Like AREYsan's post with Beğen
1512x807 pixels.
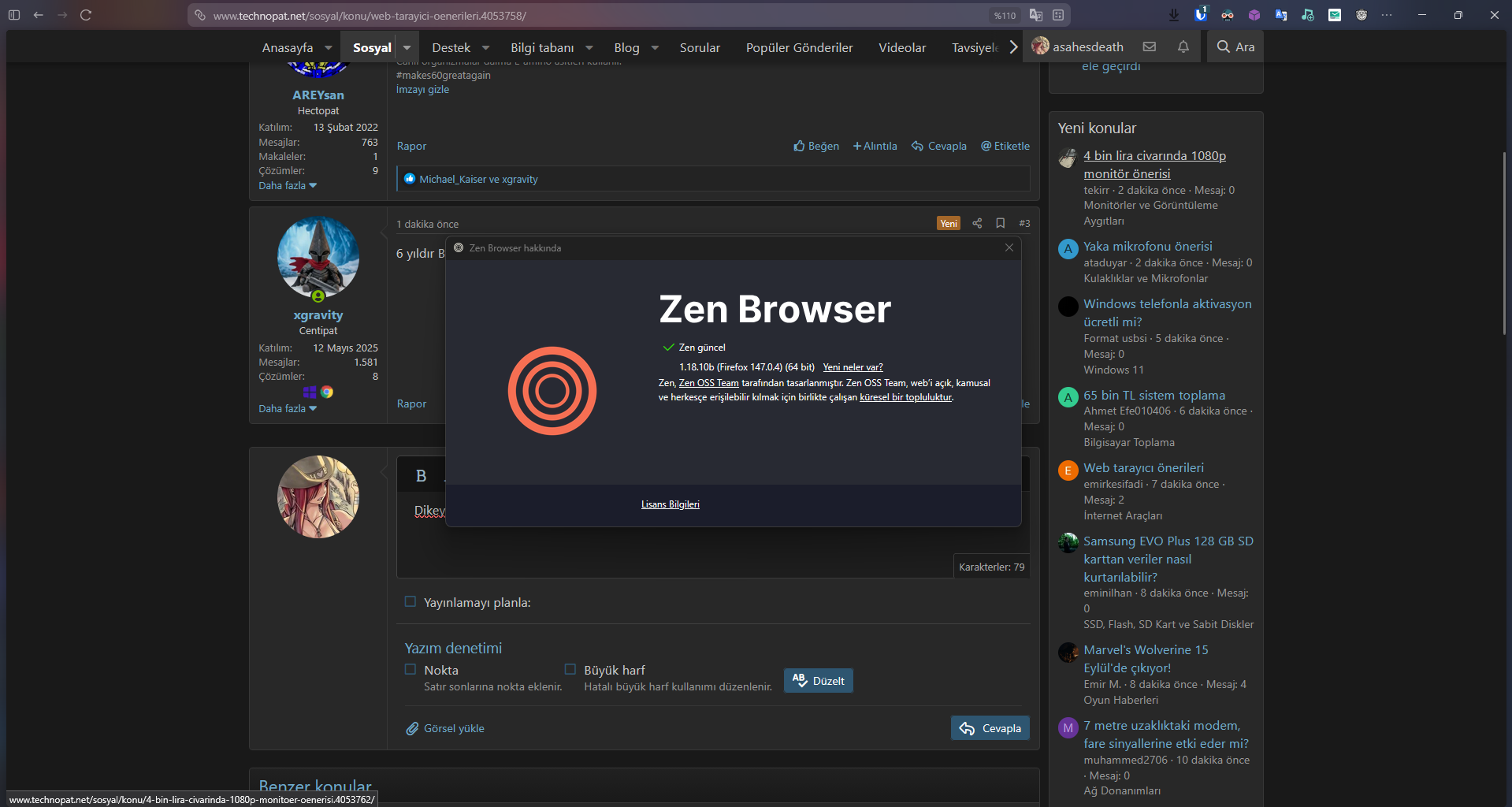(x=816, y=146)
